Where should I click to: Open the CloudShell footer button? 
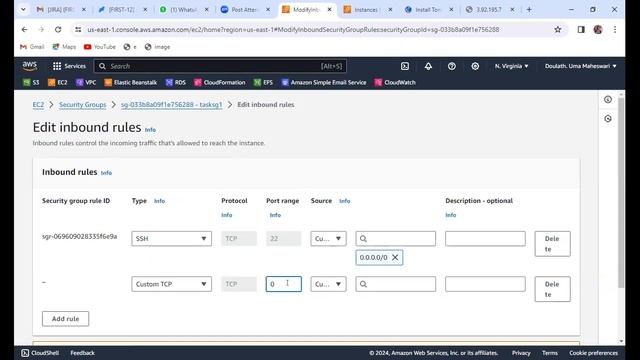click(x=40, y=353)
